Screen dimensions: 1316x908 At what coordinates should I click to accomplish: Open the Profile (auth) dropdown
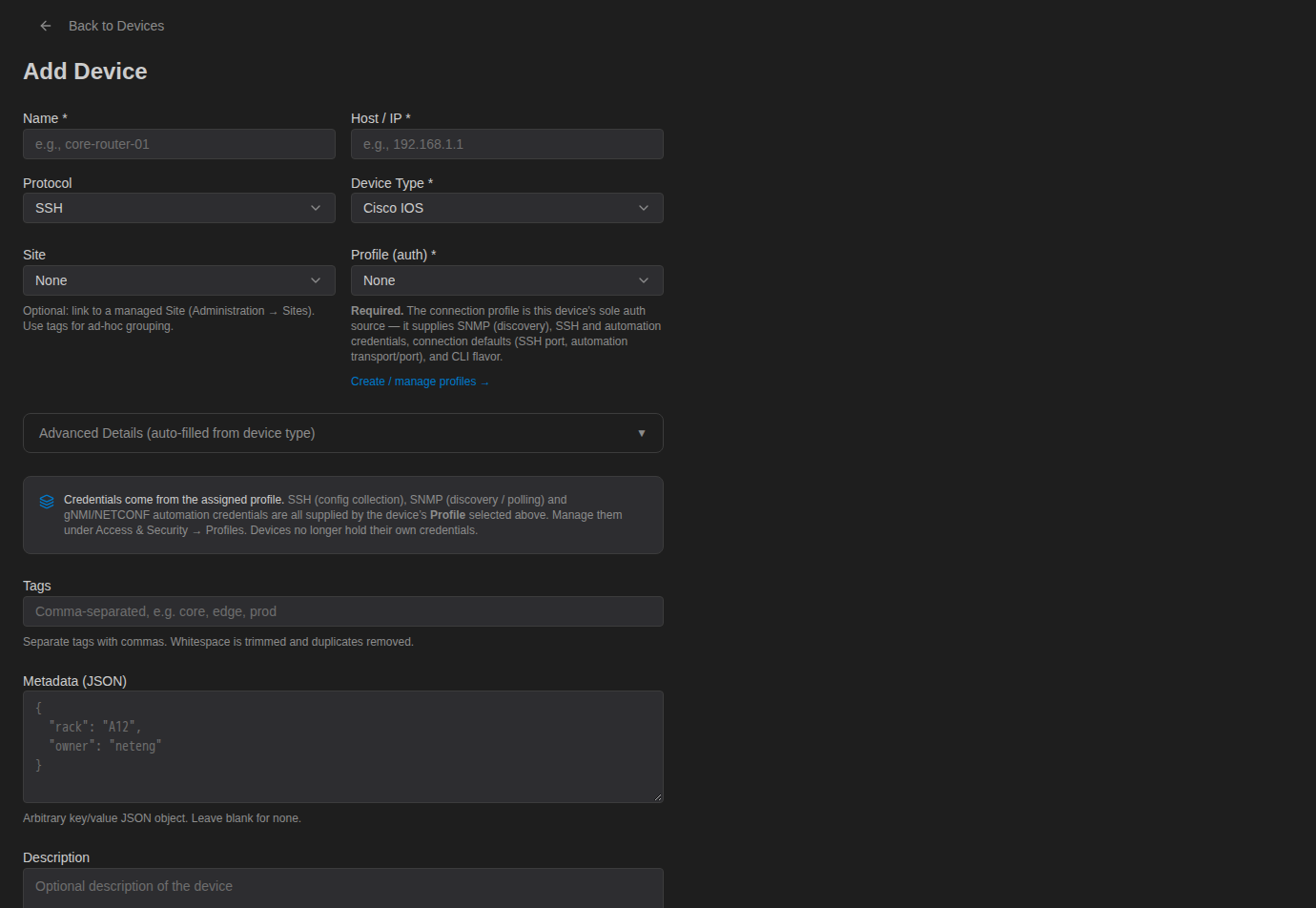pyautogui.click(x=507, y=280)
